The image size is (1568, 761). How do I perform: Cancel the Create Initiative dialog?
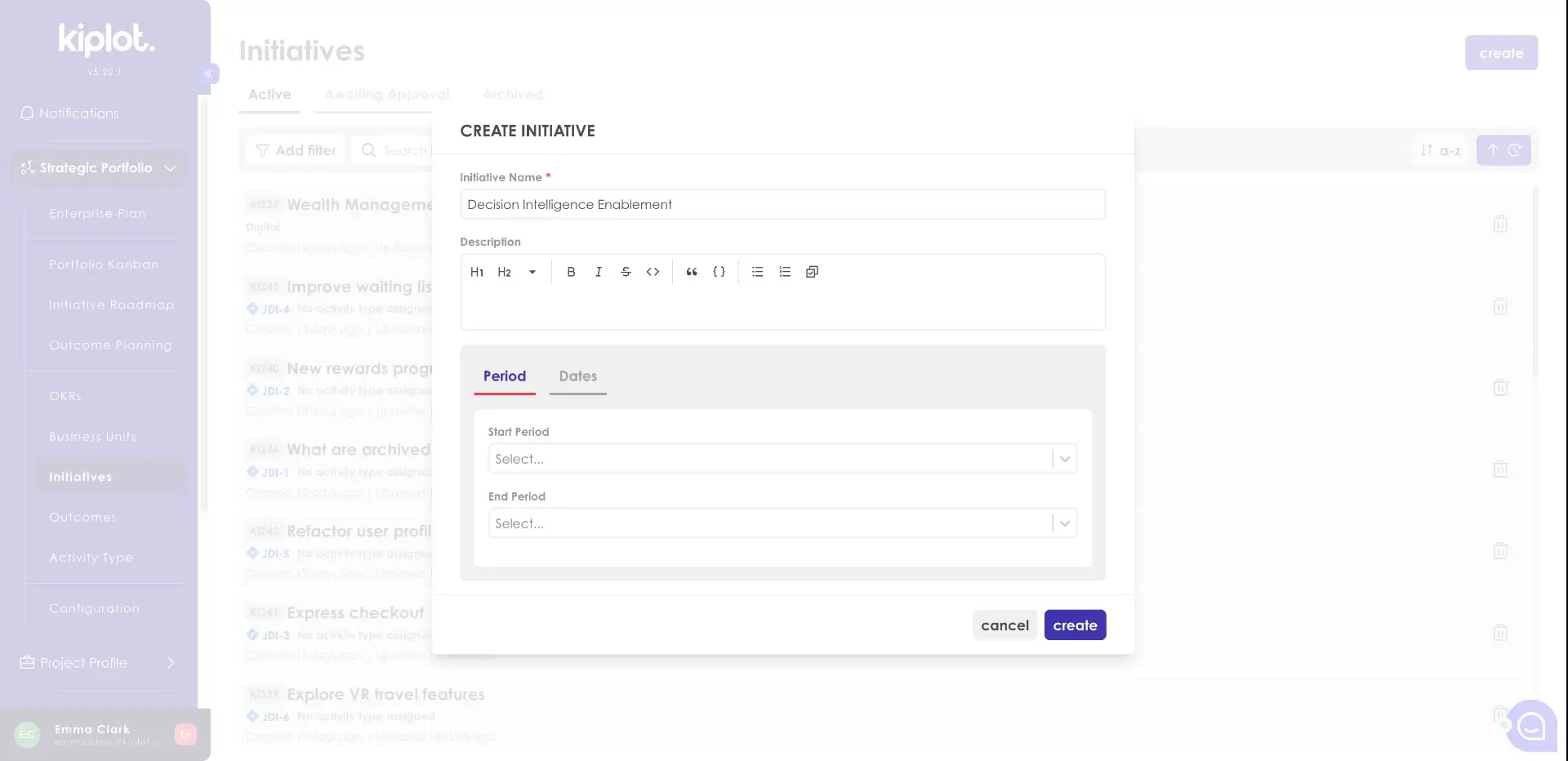click(x=1004, y=625)
